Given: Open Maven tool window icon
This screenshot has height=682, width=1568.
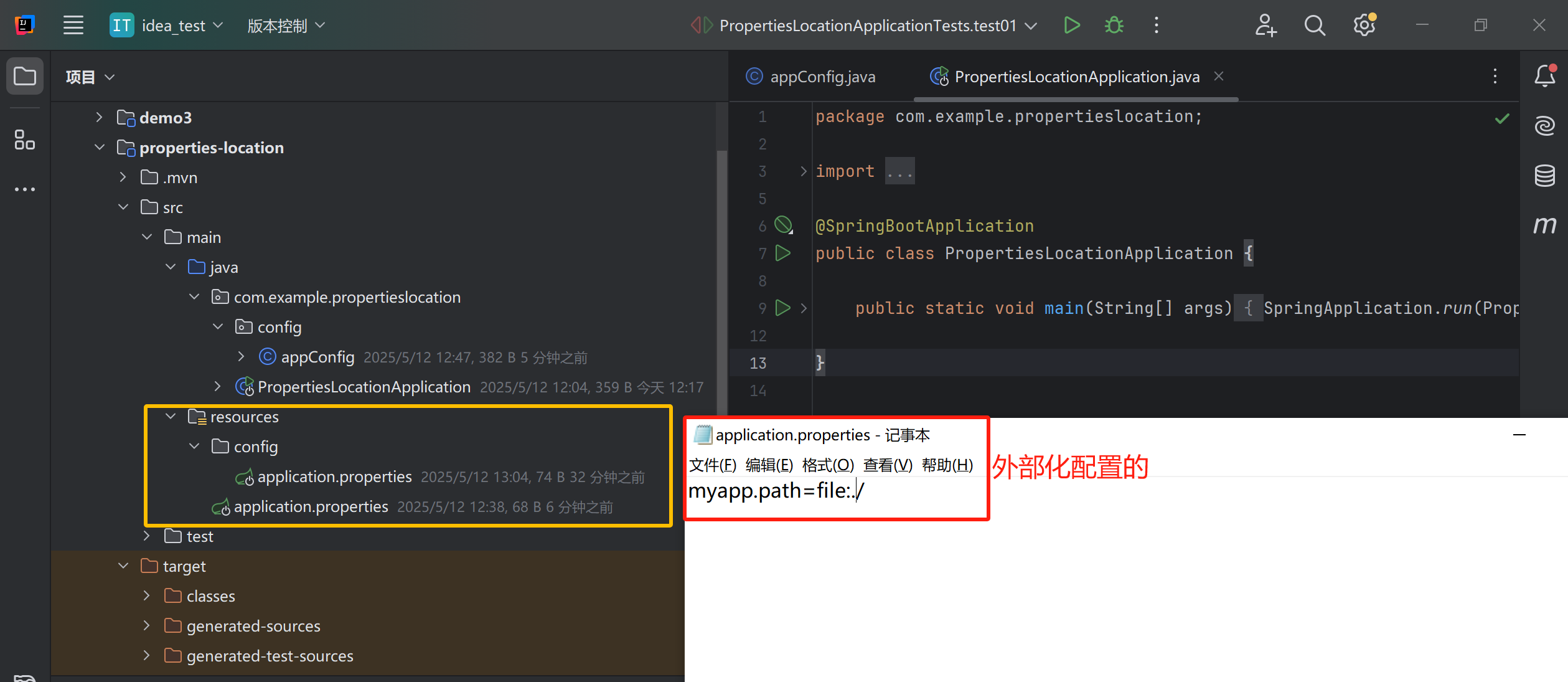Looking at the screenshot, I should (x=1544, y=225).
